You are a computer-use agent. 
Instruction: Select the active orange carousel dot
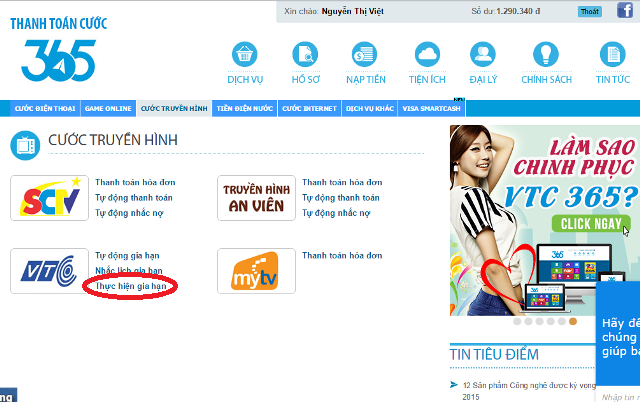[x=573, y=321]
